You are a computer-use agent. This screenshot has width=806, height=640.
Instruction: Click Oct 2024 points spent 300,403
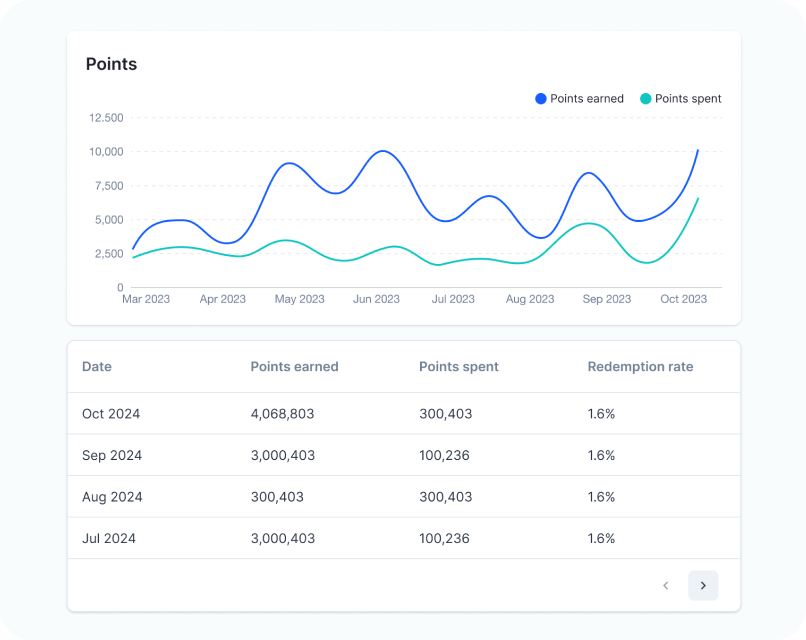[x=446, y=414]
